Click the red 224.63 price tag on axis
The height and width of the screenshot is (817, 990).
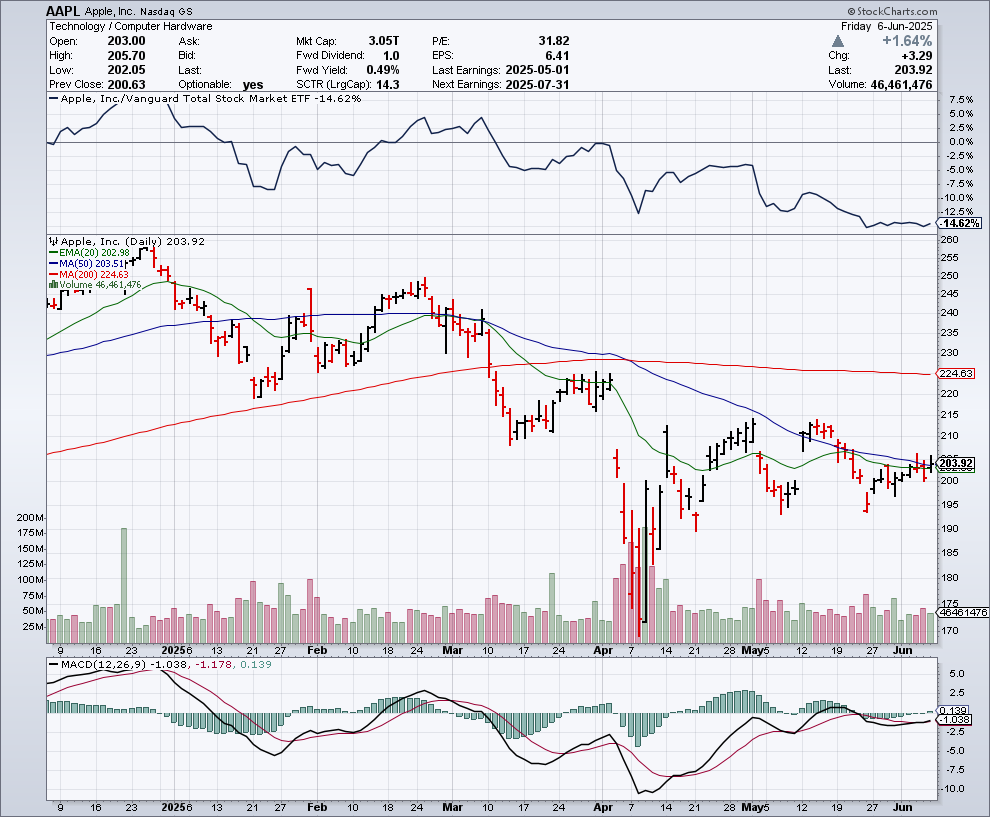click(957, 374)
